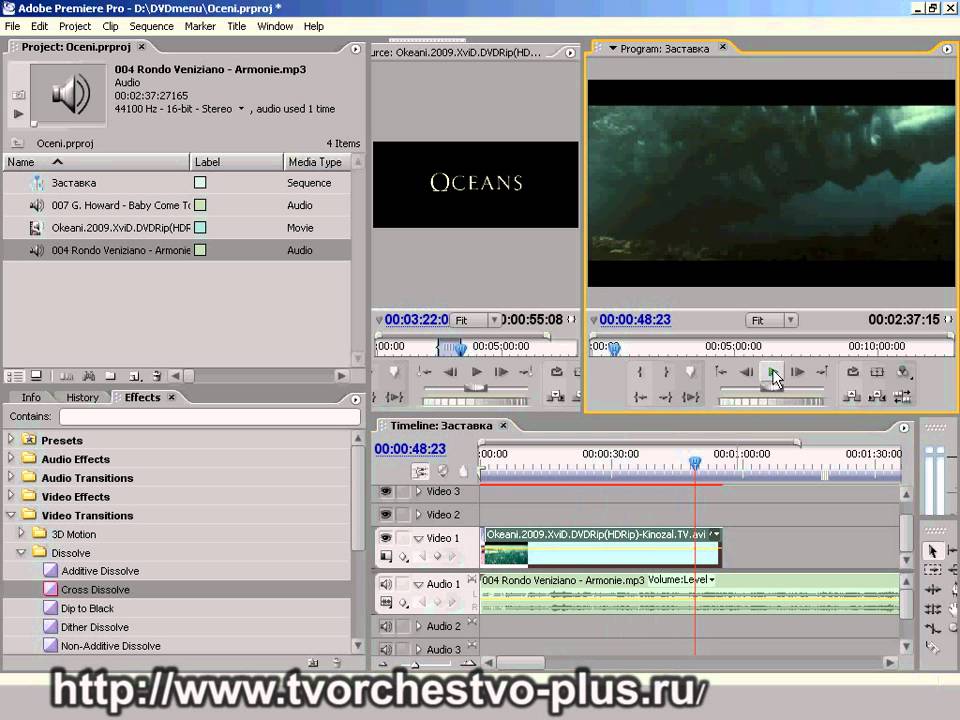
Task: Select Cross Dissolve transition
Action: [95, 590]
